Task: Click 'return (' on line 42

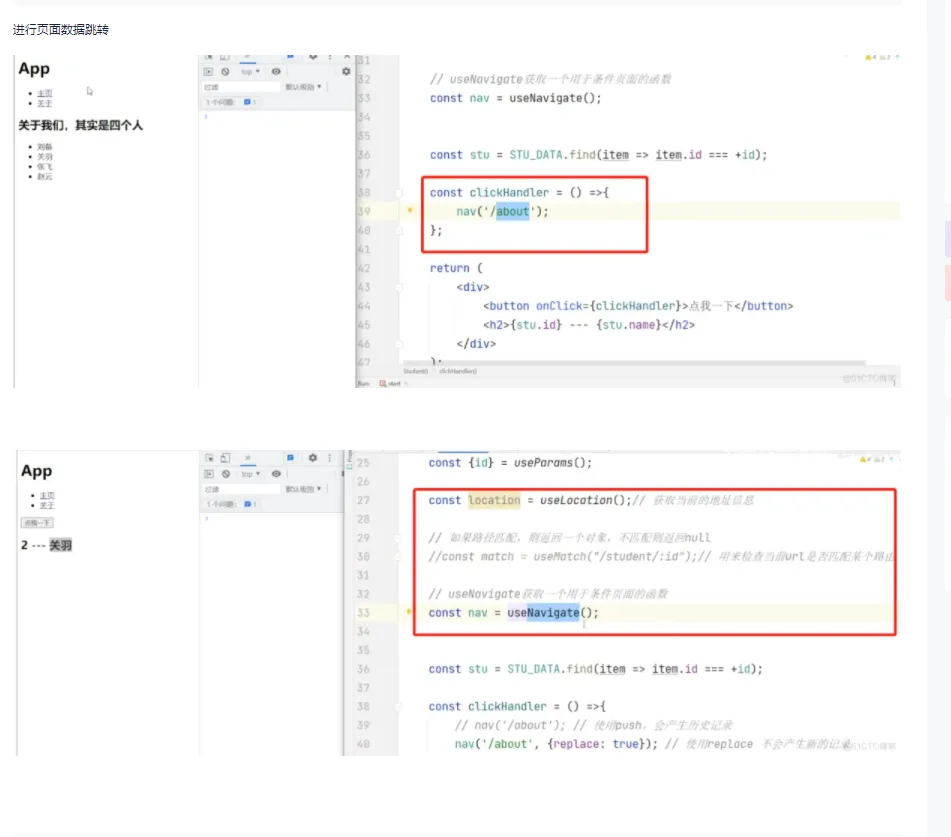Action: click(456, 268)
